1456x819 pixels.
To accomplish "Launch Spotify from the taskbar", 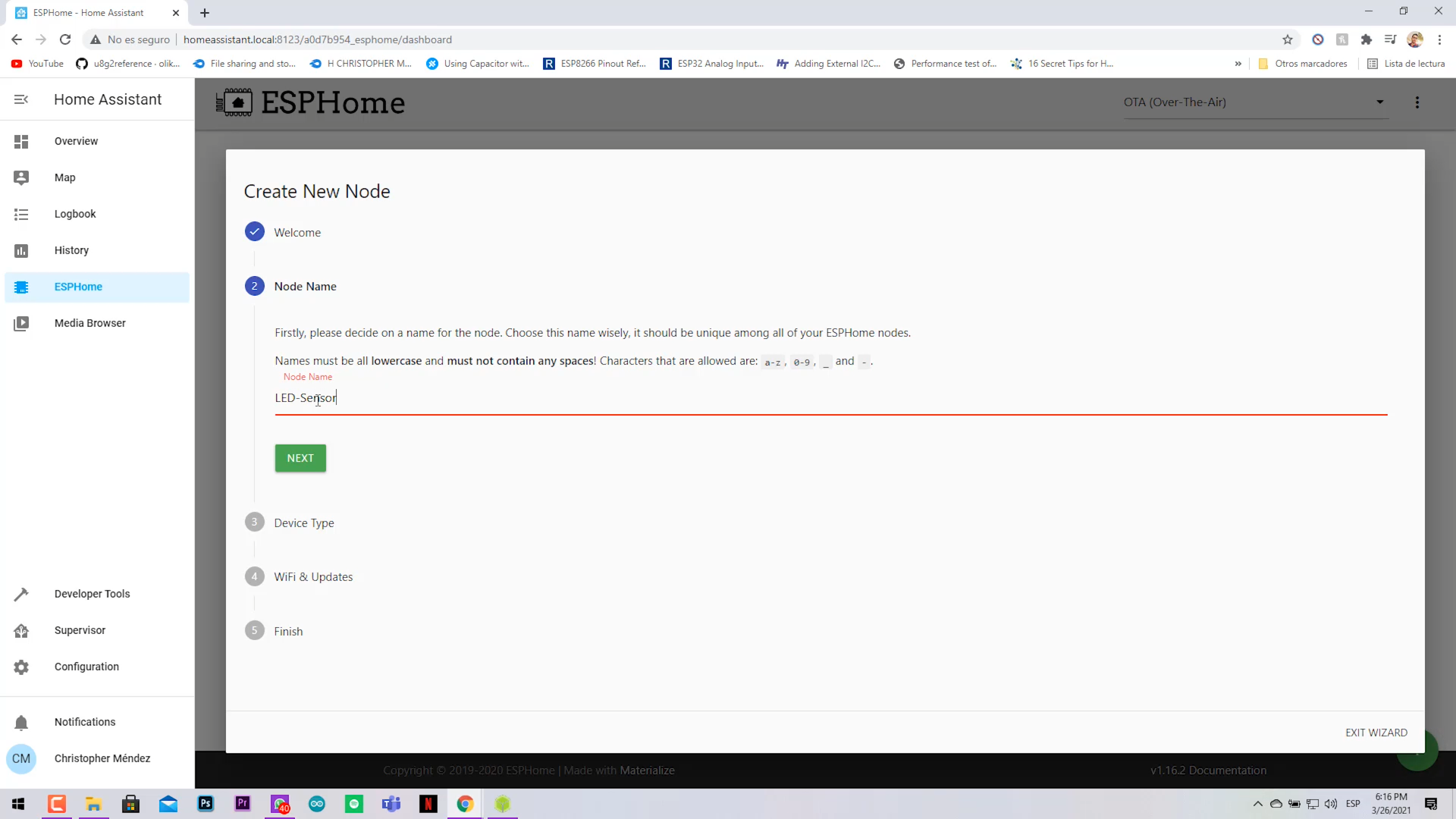I will 353,804.
